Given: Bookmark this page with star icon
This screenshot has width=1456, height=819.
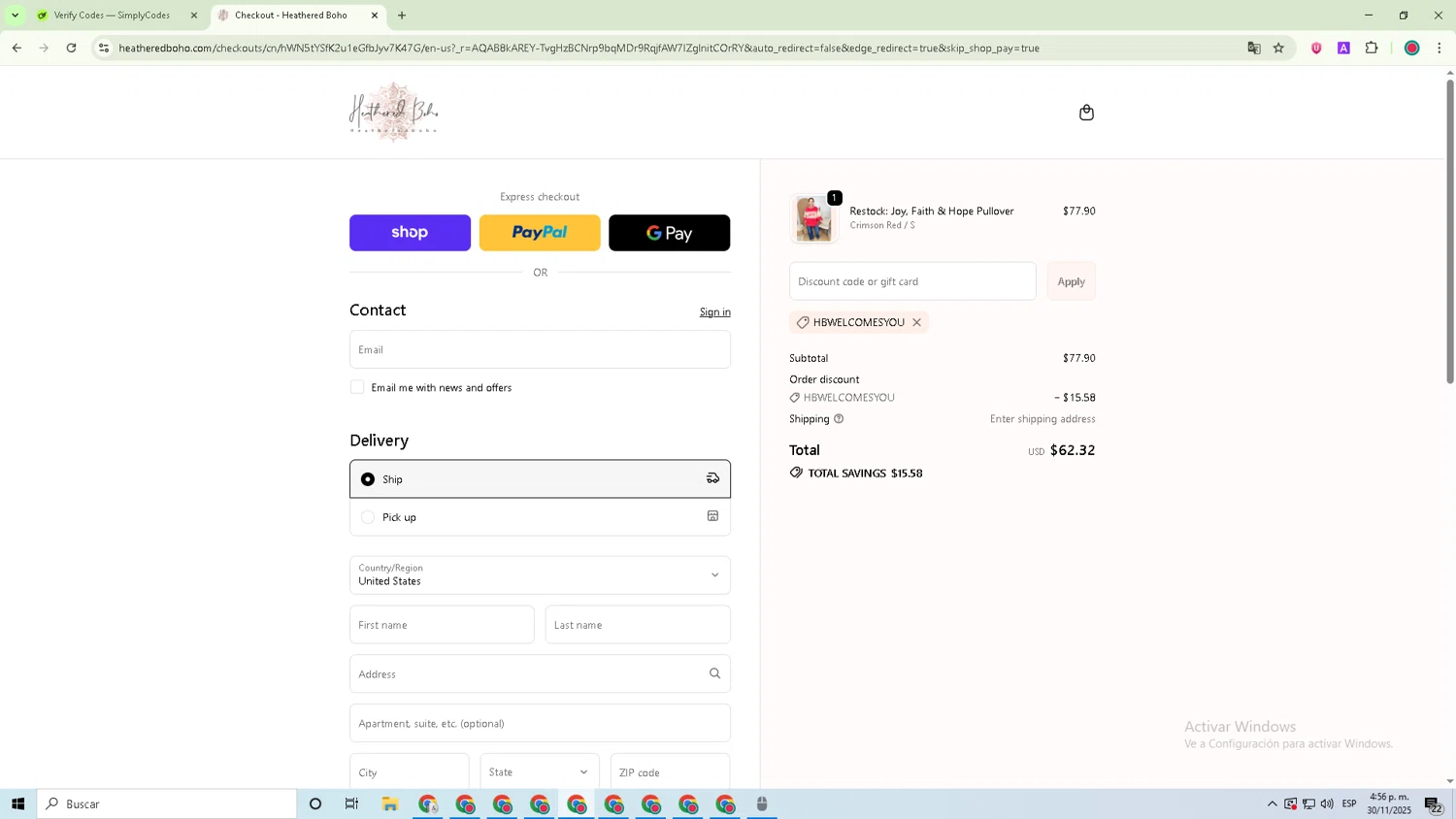Looking at the screenshot, I should [1278, 48].
